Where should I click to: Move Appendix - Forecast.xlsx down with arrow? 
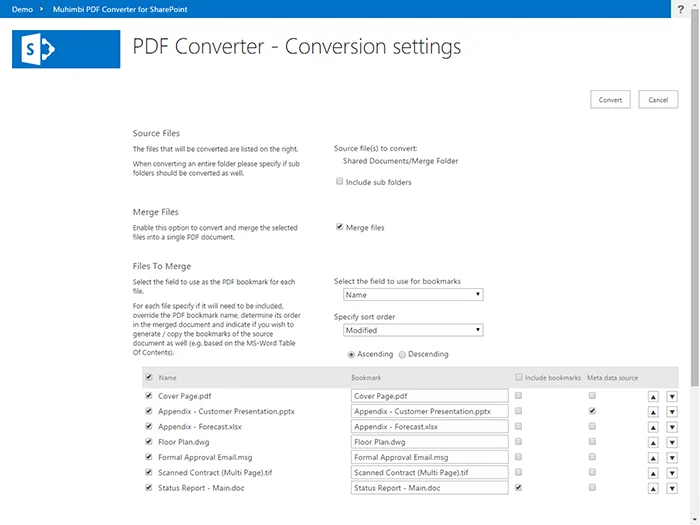click(672, 427)
